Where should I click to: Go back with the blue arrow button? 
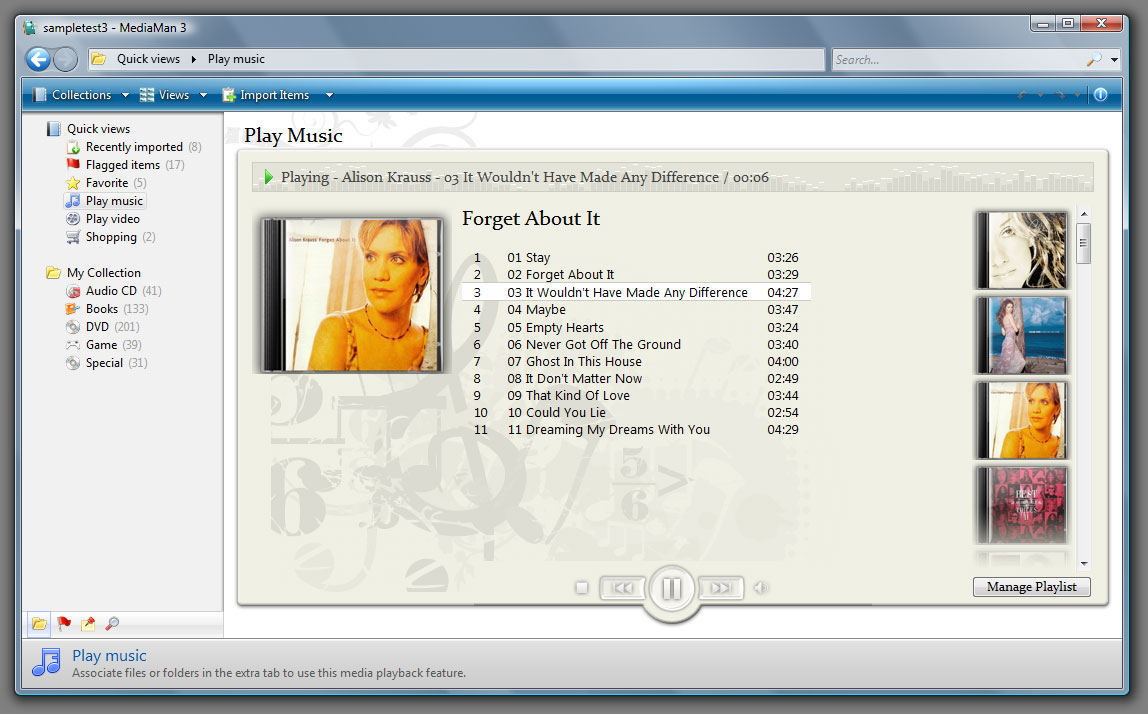(x=38, y=59)
